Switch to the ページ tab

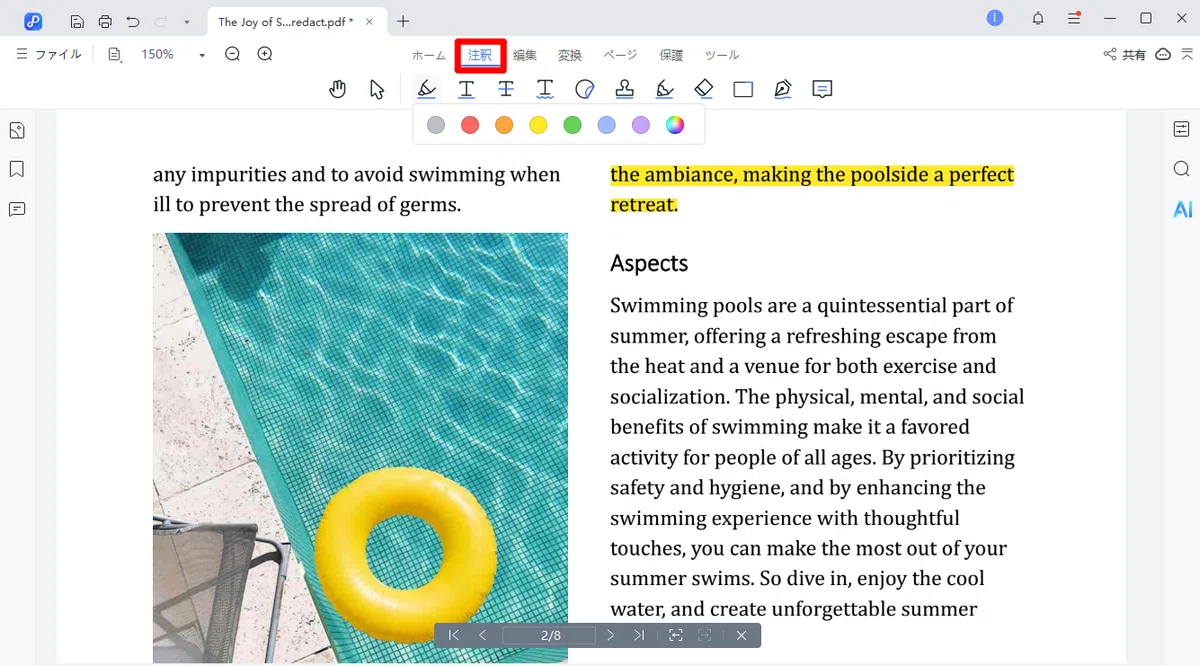620,55
